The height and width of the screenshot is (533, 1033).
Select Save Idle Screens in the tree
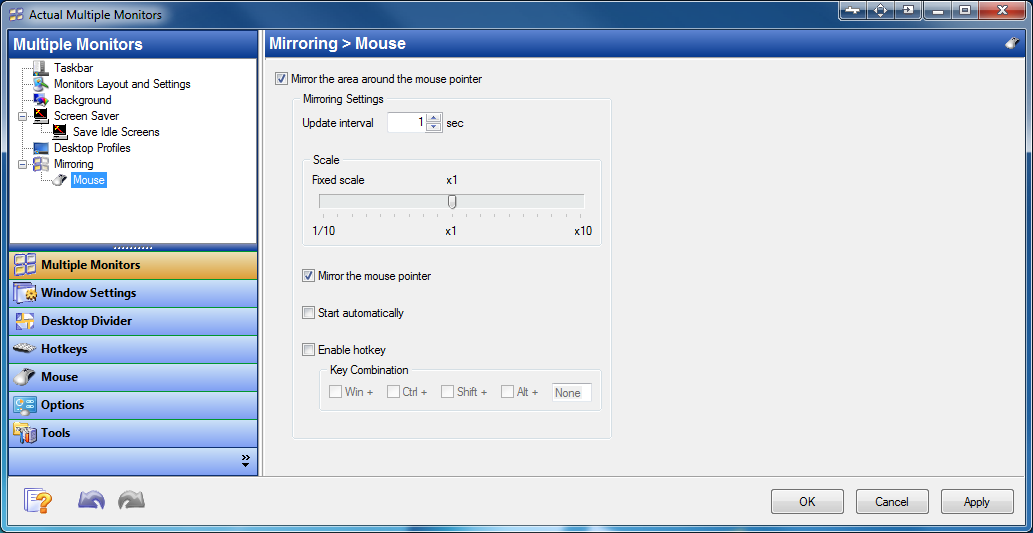(x=116, y=132)
